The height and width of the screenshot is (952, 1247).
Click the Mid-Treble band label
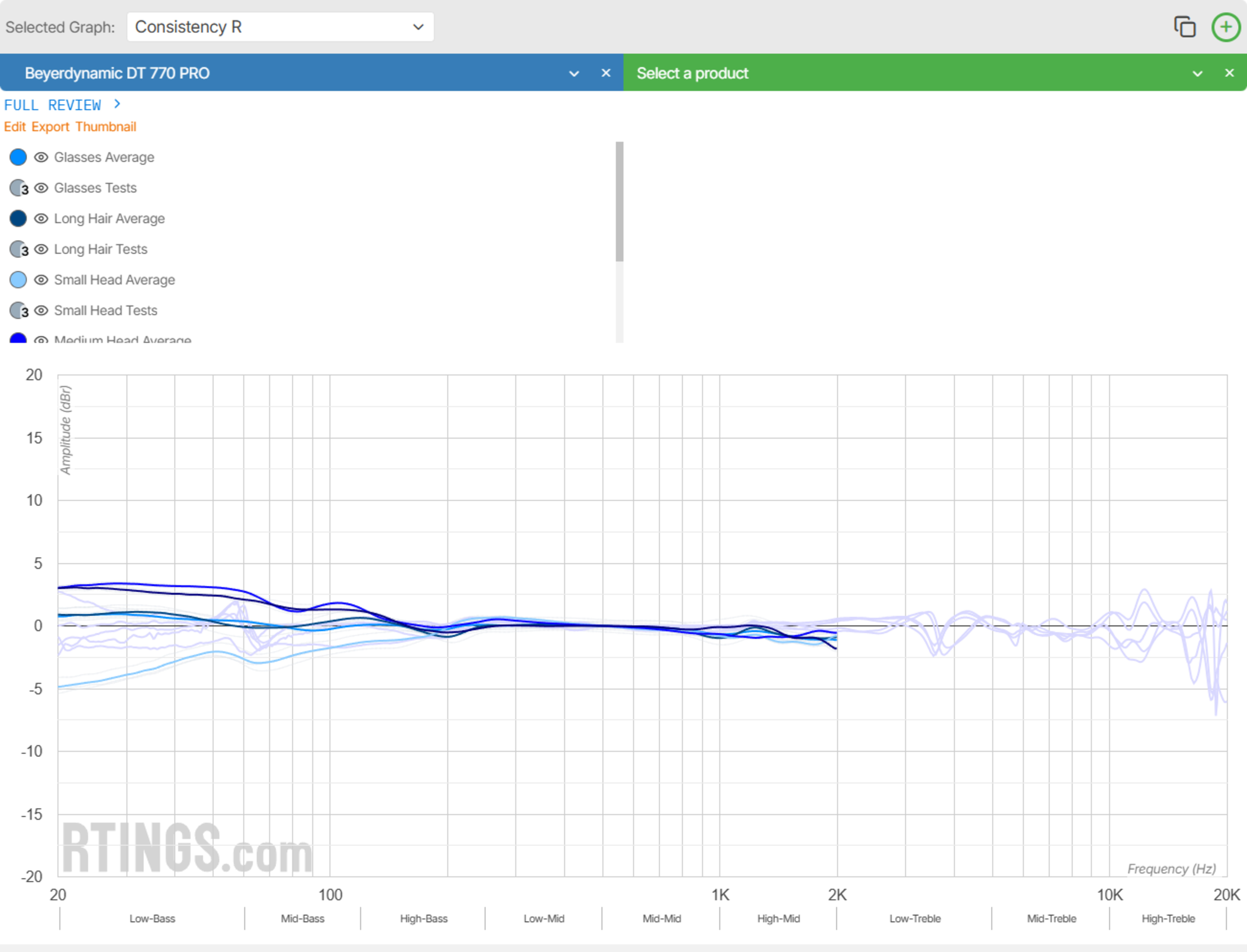coord(1052,919)
